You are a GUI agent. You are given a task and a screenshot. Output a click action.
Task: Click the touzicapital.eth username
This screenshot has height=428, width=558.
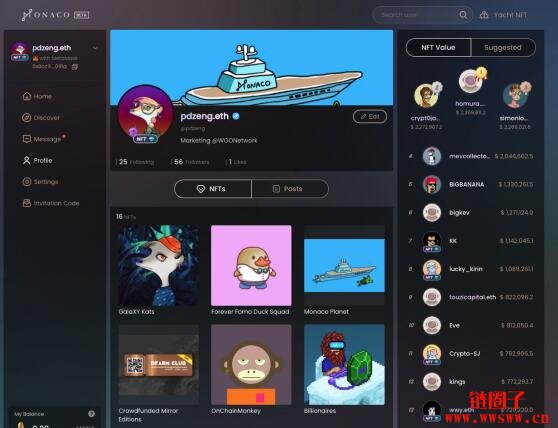click(473, 297)
